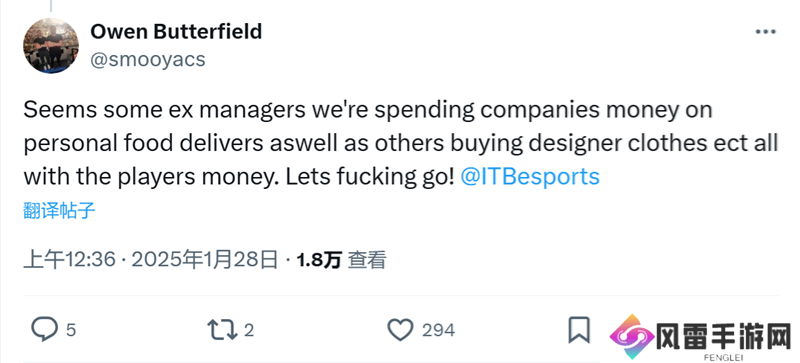
Task: Select the 查看 views label
Action: pos(366,260)
